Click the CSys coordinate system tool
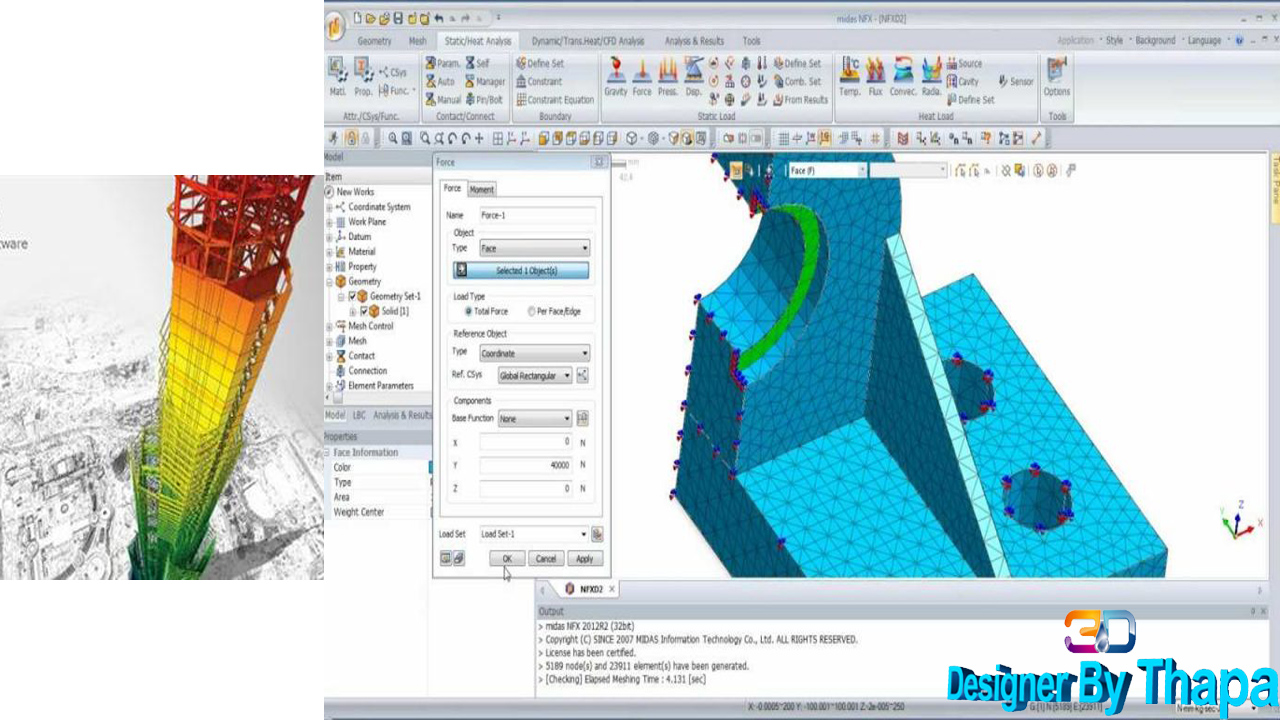The height and width of the screenshot is (720, 1280). pyautogui.click(x=393, y=72)
